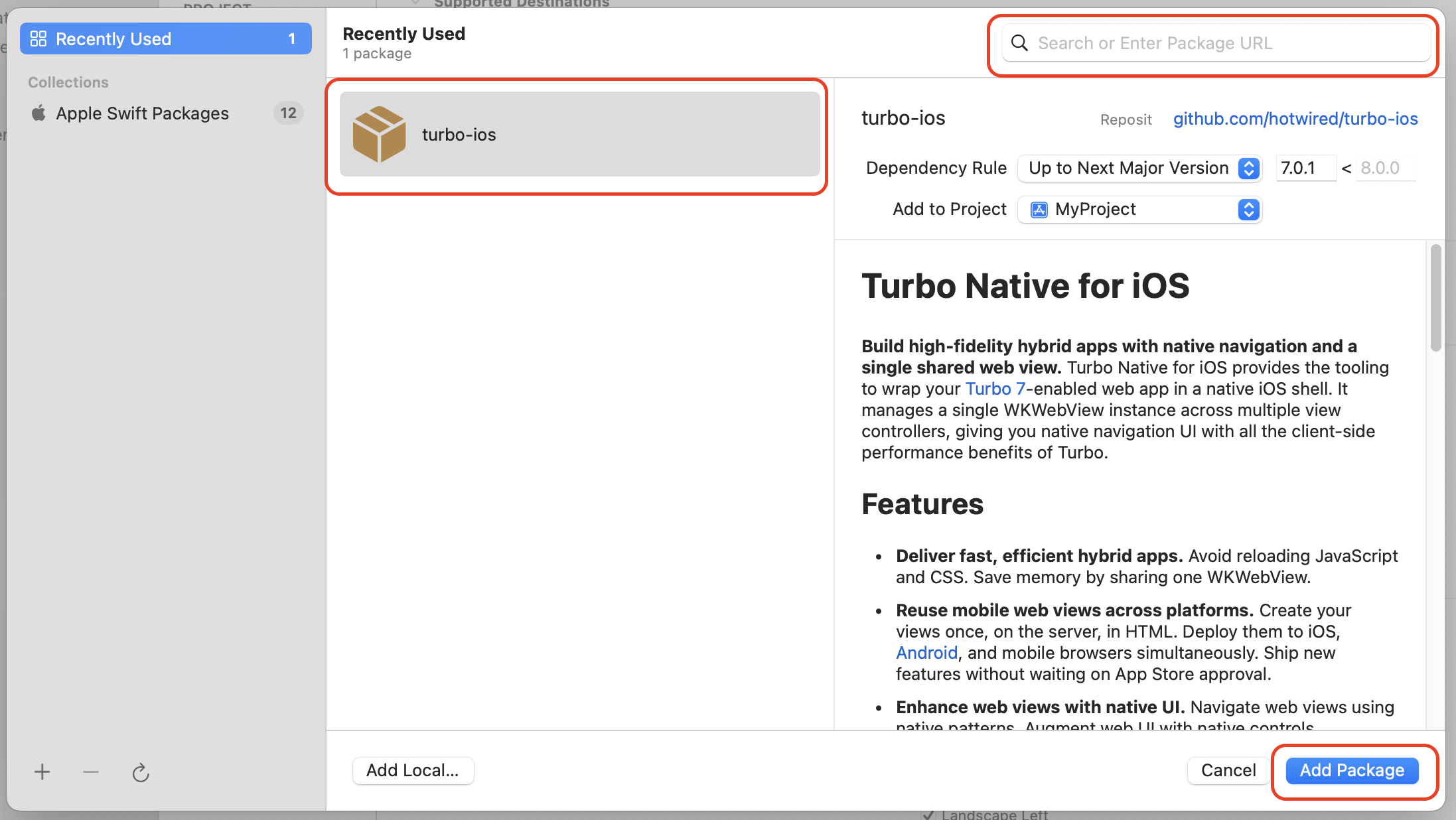
Task: Remove collection with the minus icon
Action: pos(91,772)
